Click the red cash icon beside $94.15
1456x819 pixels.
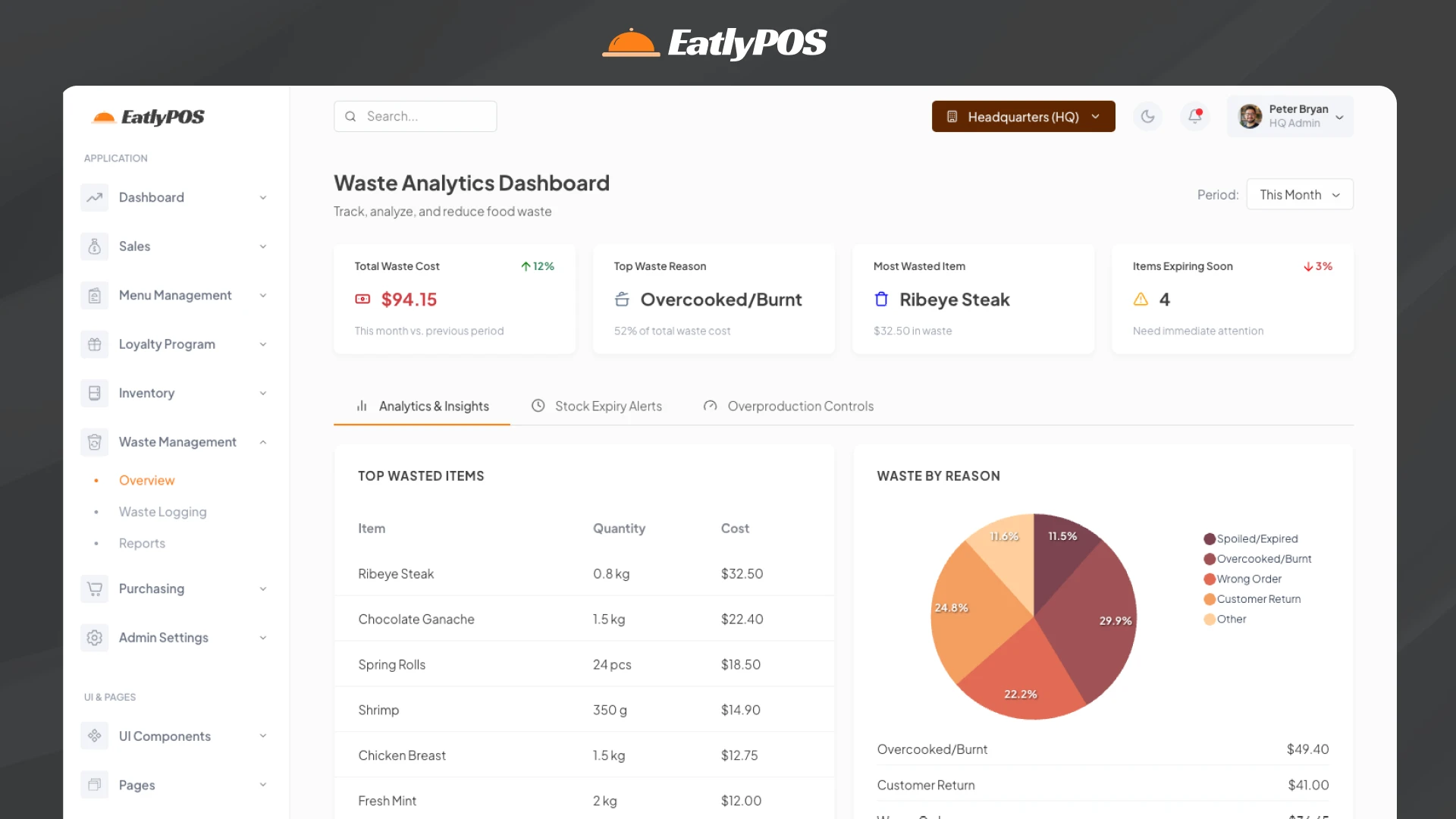tap(362, 300)
